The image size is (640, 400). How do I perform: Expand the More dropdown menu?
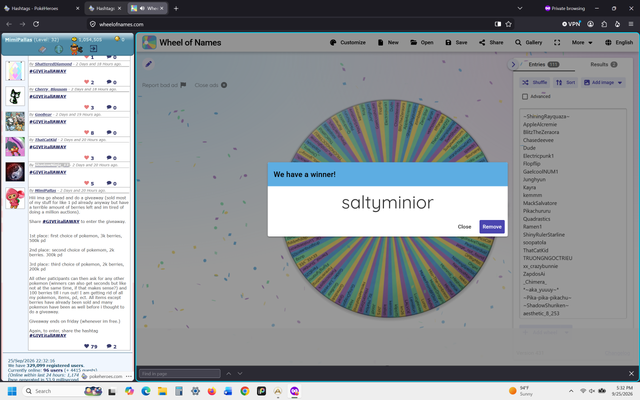click(x=582, y=42)
